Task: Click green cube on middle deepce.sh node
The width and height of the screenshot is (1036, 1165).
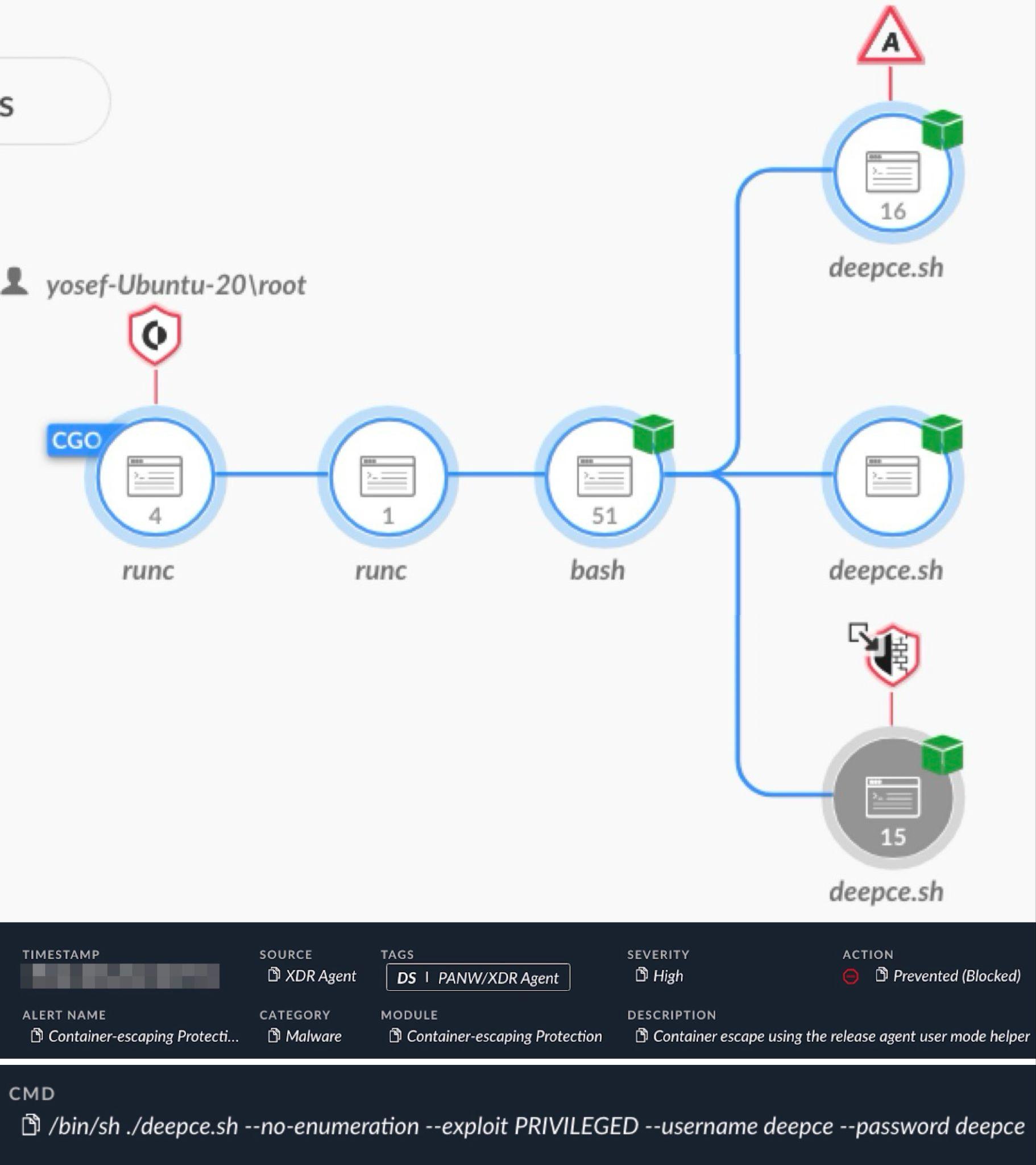Action: 943,433
